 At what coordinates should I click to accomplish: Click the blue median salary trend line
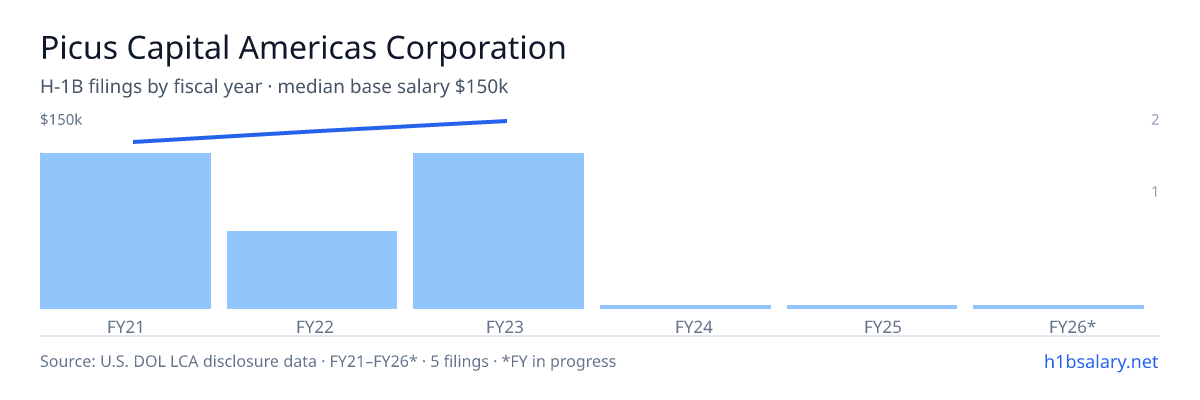320,131
